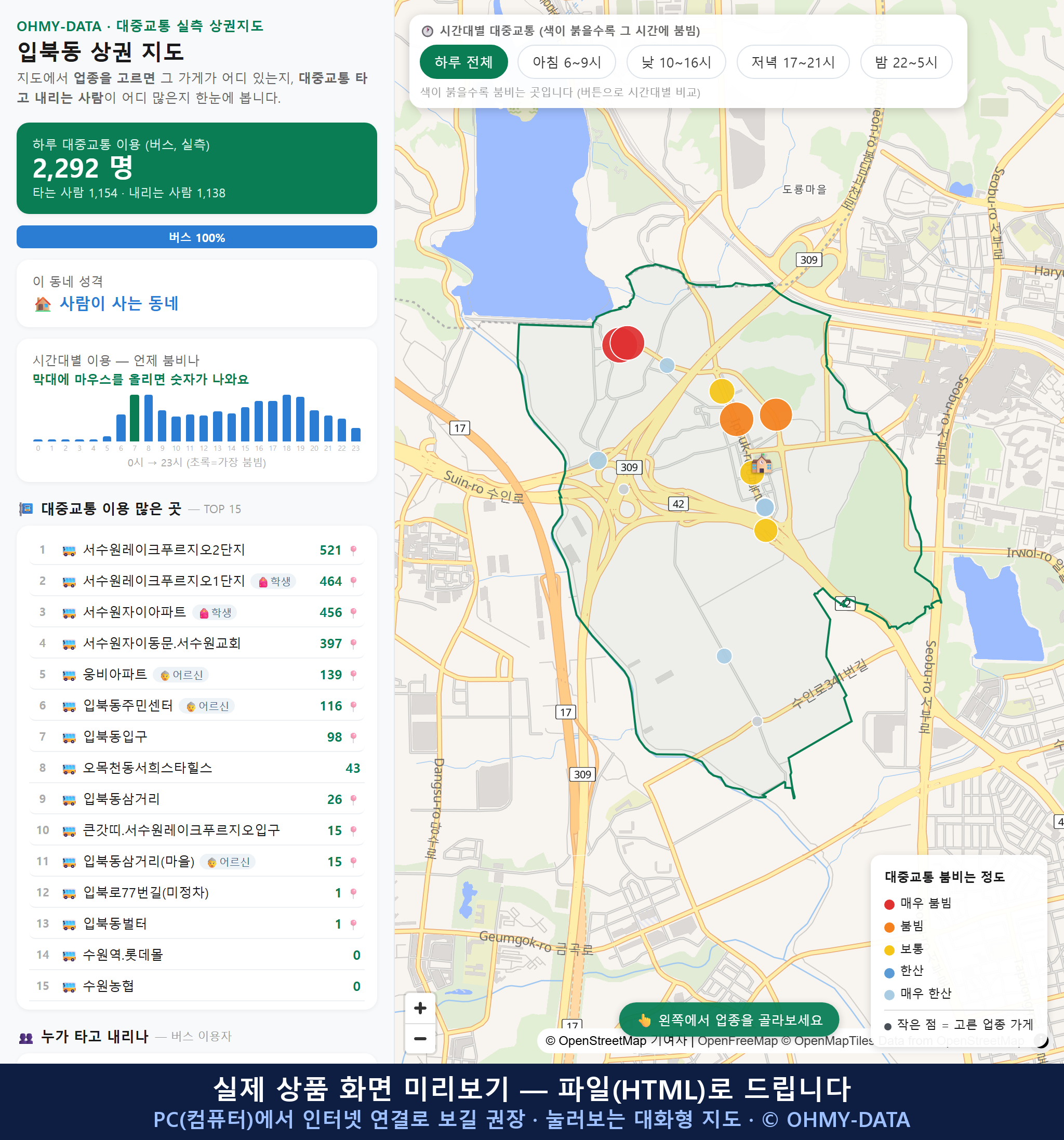Click the blue 한산 legend swatch
Image resolution: width=1064 pixels, height=1140 pixels.
click(x=889, y=973)
